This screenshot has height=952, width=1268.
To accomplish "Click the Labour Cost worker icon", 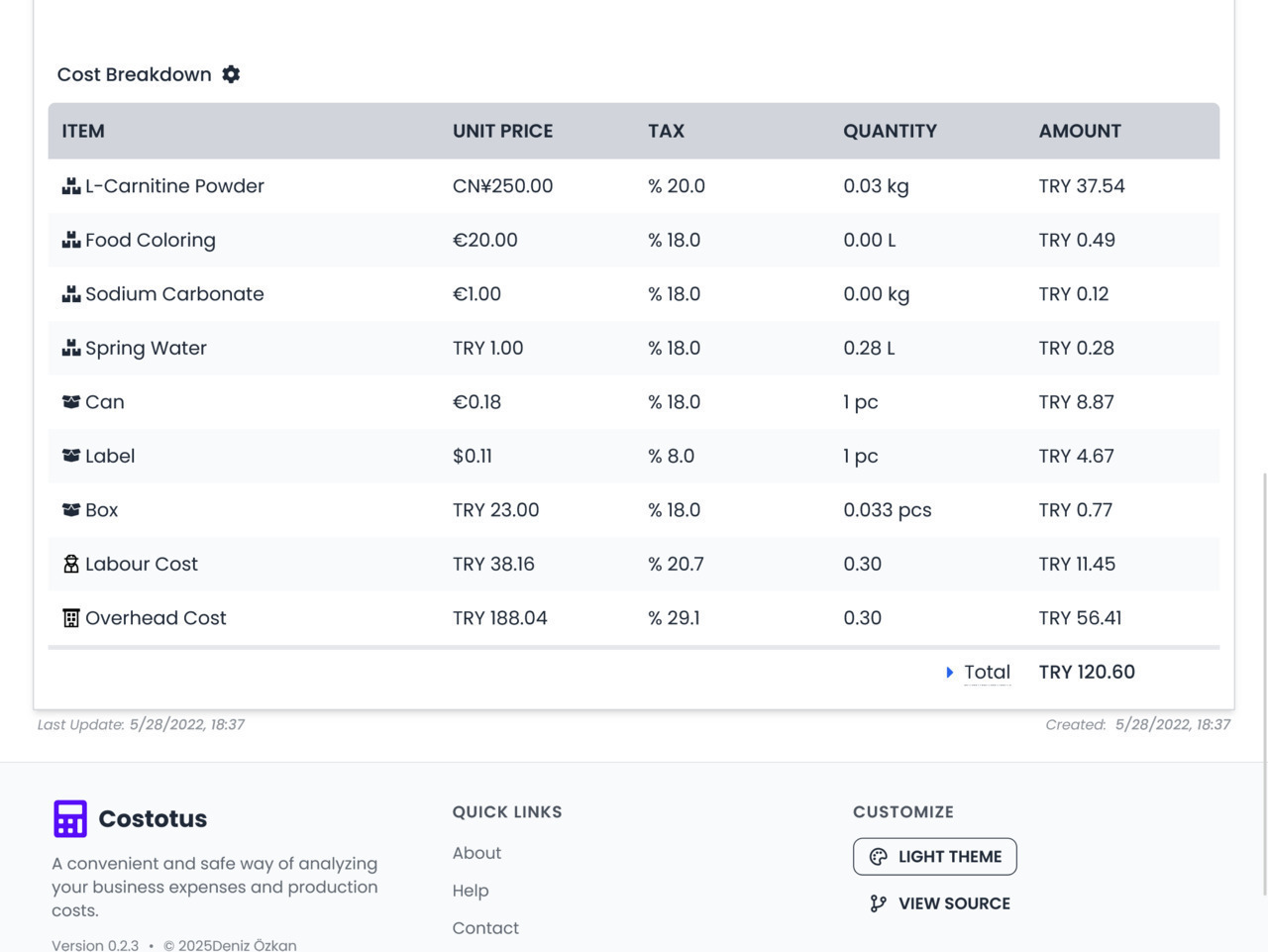I will tap(71, 564).
